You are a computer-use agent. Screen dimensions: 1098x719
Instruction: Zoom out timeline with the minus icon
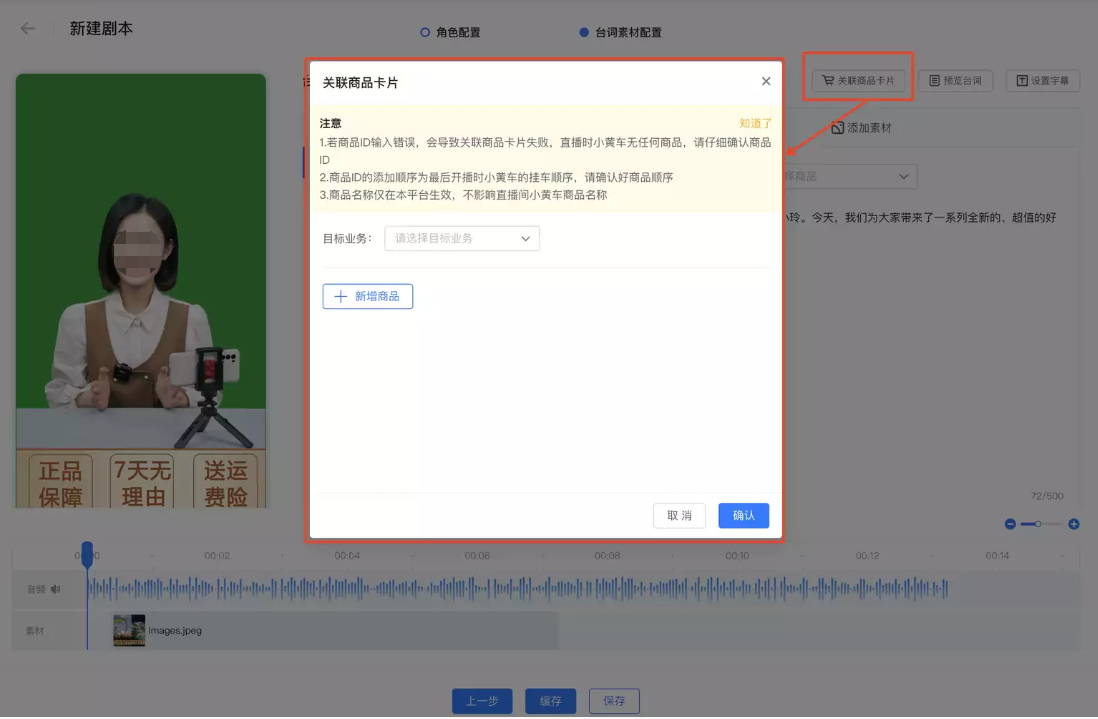[1010, 523]
